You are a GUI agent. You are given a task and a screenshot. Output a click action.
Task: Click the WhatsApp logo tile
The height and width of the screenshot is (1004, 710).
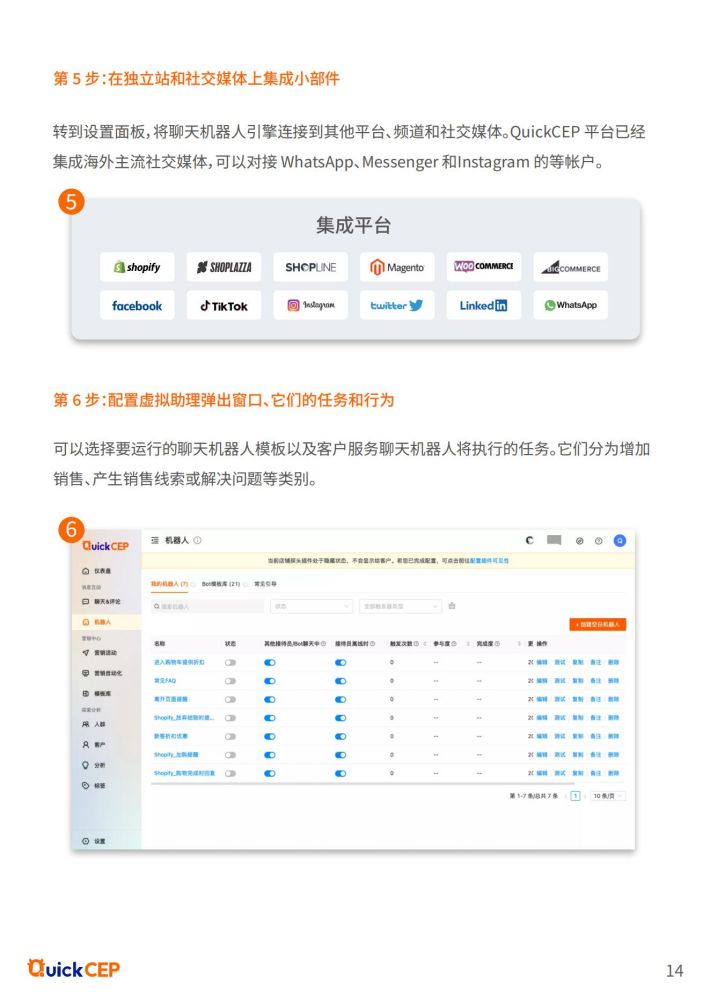[570, 305]
